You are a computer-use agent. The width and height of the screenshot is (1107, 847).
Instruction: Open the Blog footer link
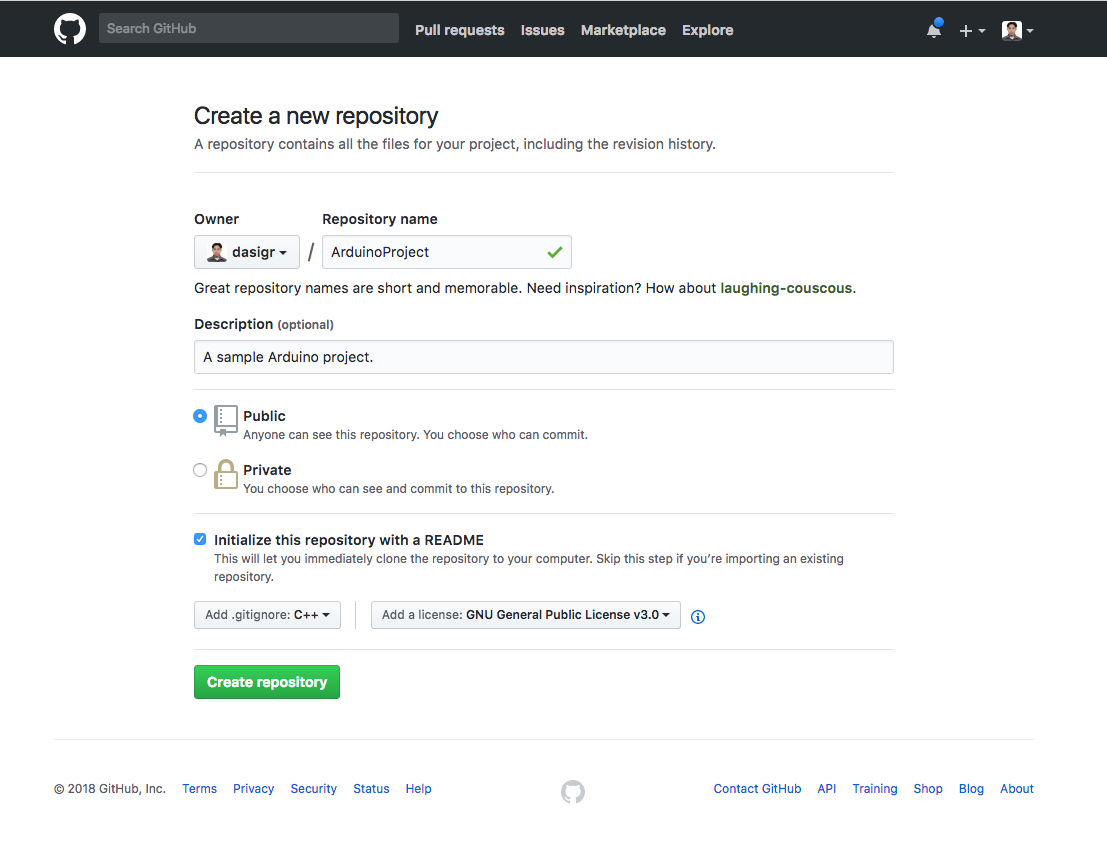click(971, 788)
